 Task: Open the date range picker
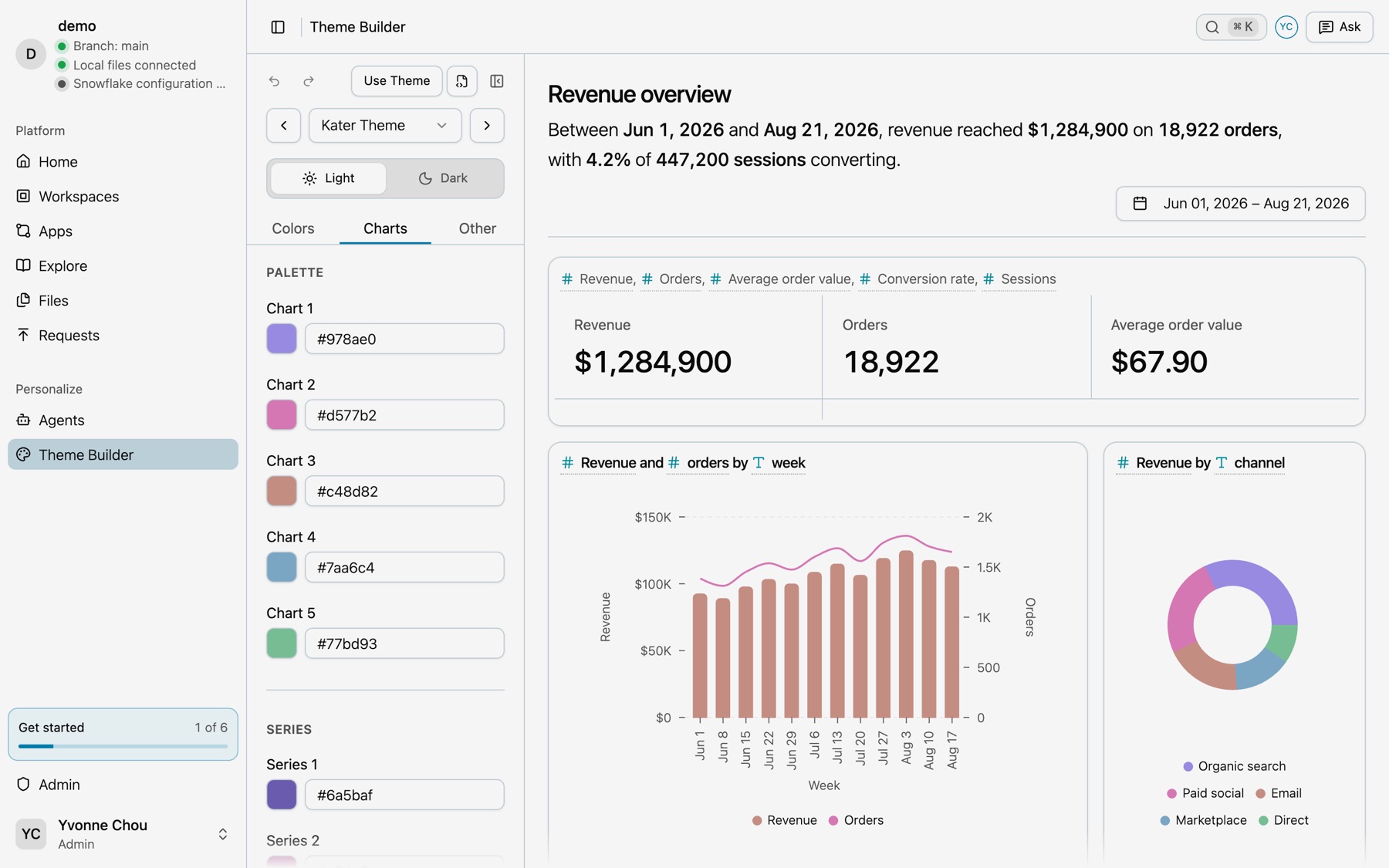coord(1240,204)
